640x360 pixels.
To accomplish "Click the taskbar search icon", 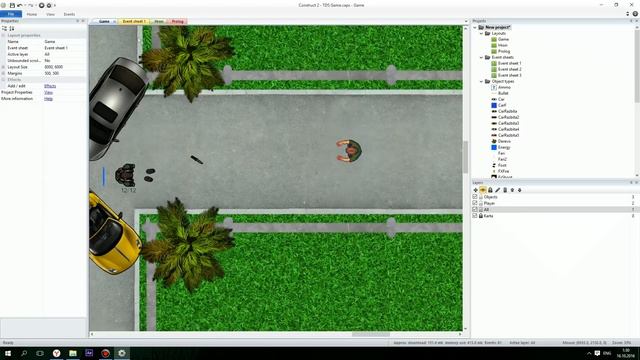I will click(24, 353).
